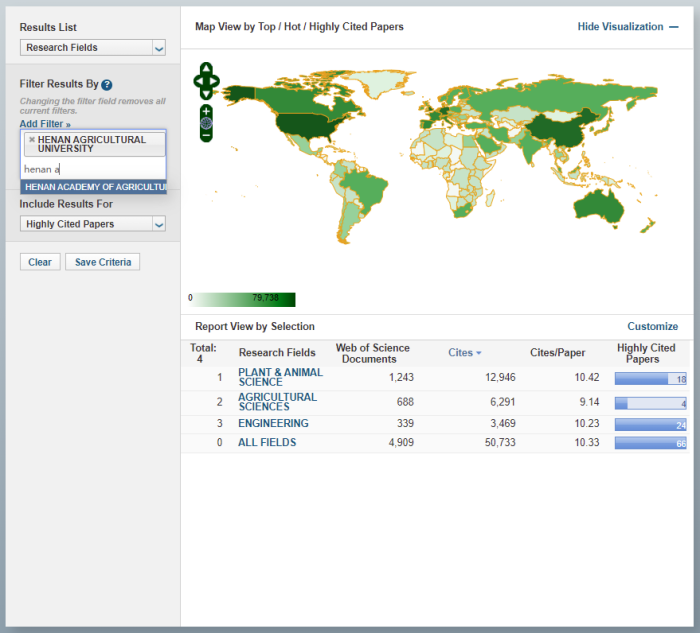The width and height of the screenshot is (700, 633).
Task: Collapse the visualization via the minus icon
Action: 674,27
